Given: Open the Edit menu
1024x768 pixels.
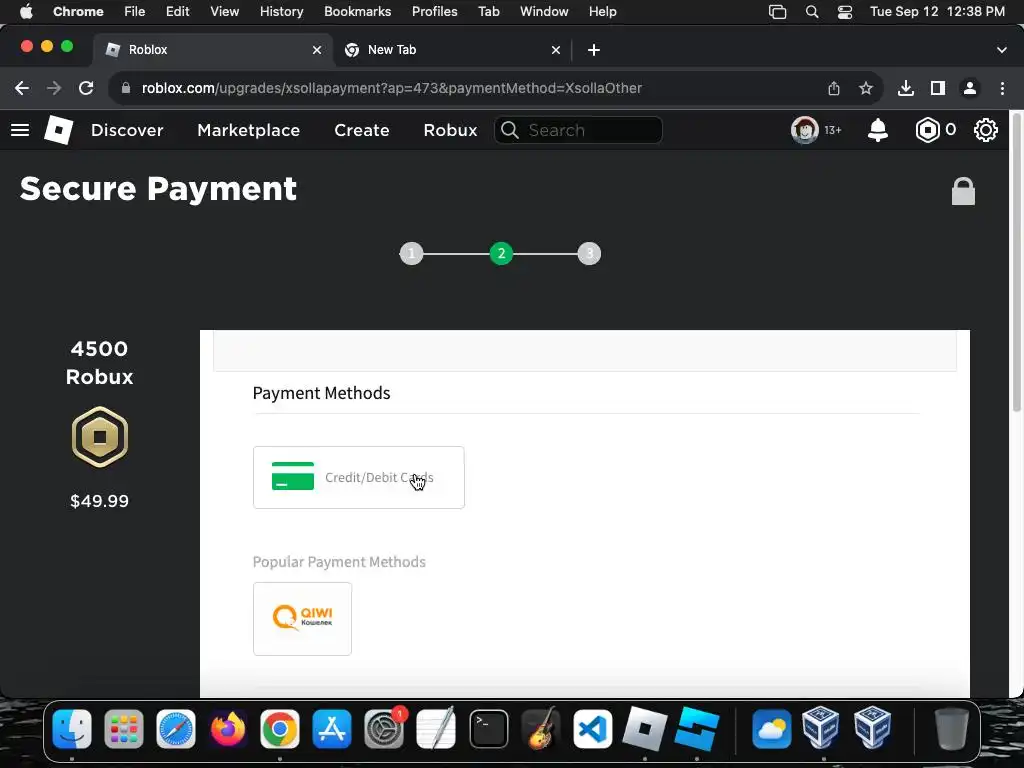Looking at the screenshot, I should [177, 12].
